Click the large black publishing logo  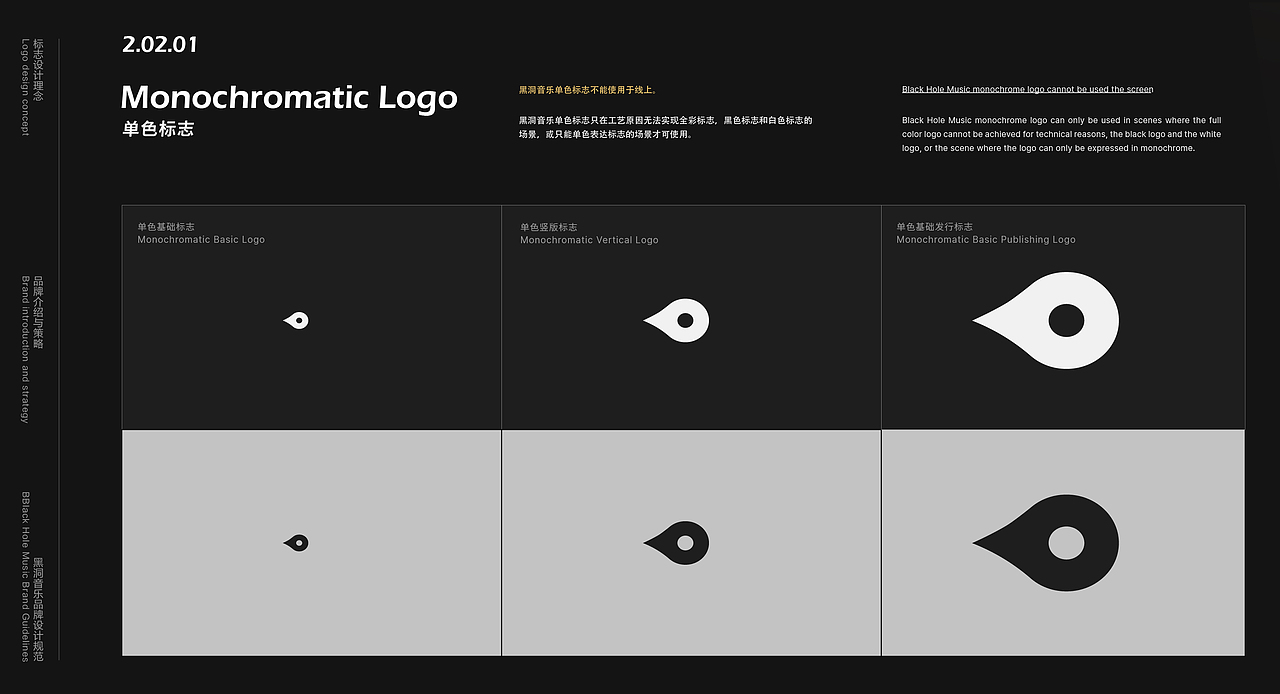point(1046,543)
